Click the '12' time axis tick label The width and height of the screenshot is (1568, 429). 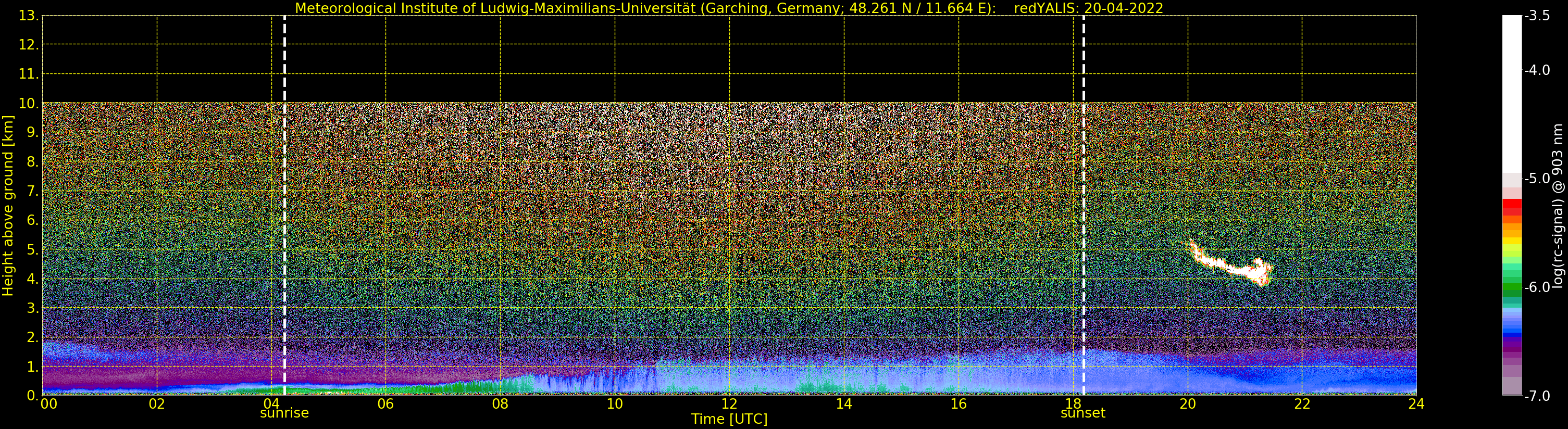point(729,404)
